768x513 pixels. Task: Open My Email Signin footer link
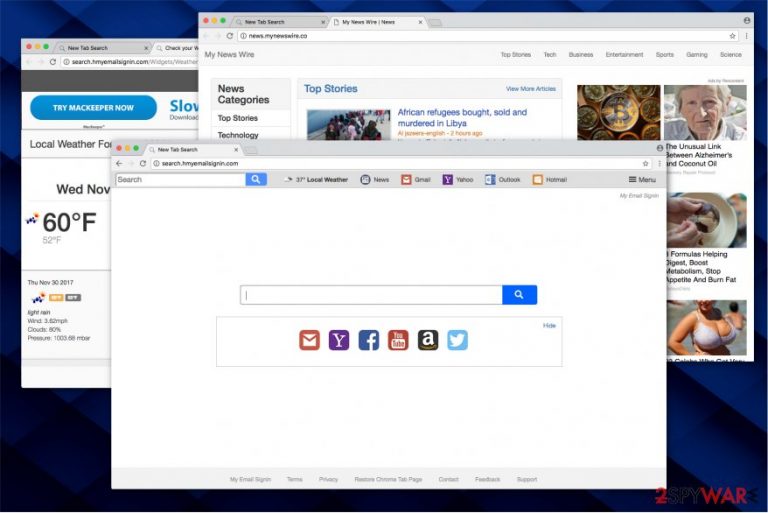click(x=250, y=479)
